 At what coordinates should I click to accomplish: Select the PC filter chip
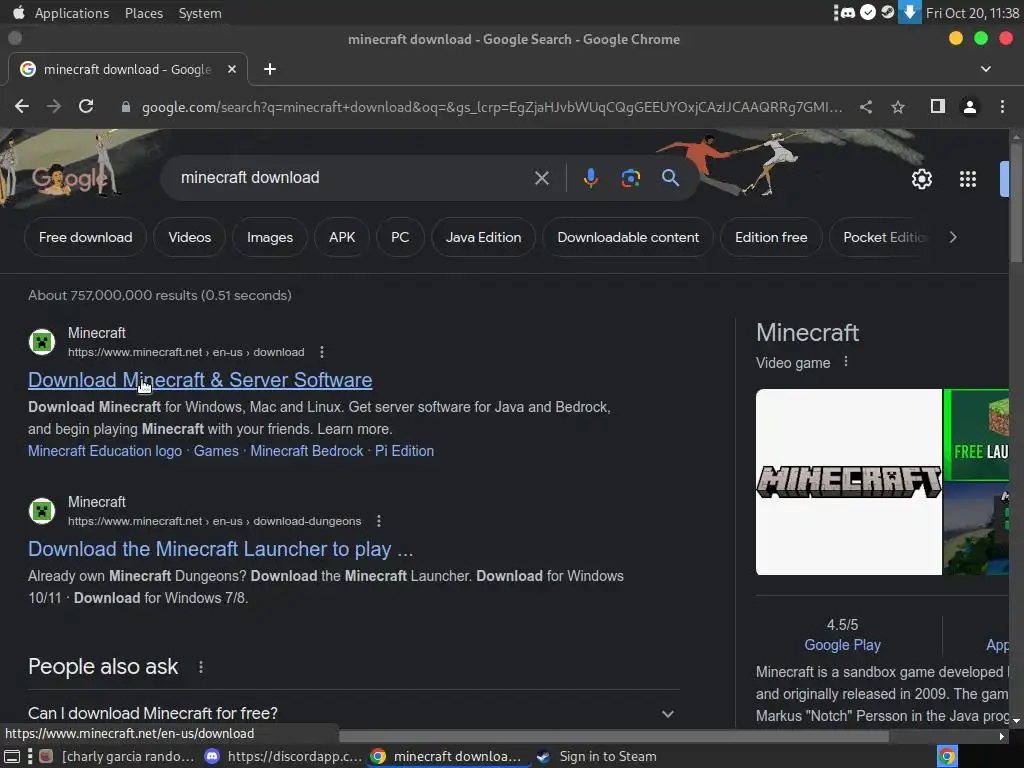tap(400, 237)
